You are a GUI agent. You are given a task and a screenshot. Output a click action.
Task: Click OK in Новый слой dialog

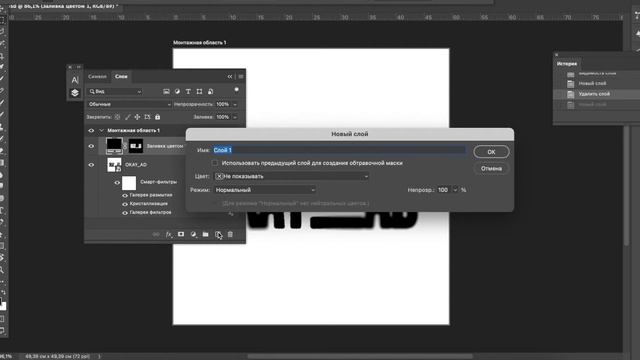[x=491, y=152]
